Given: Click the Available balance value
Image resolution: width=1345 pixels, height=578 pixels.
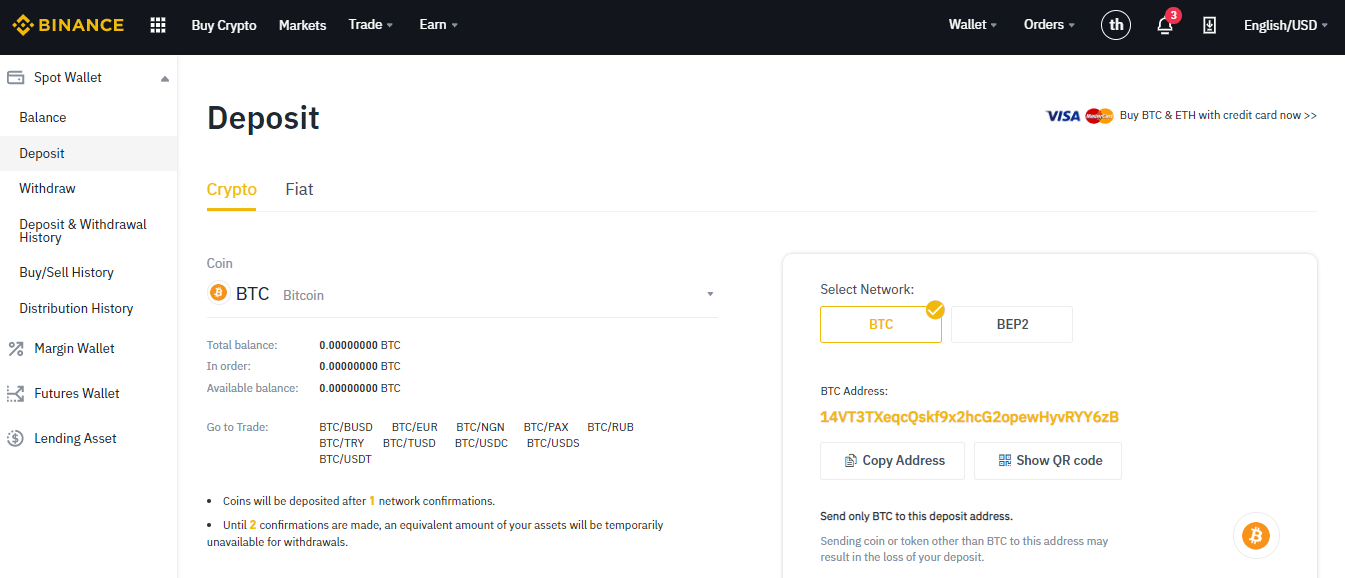Looking at the screenshot, I should click(360, 388).
